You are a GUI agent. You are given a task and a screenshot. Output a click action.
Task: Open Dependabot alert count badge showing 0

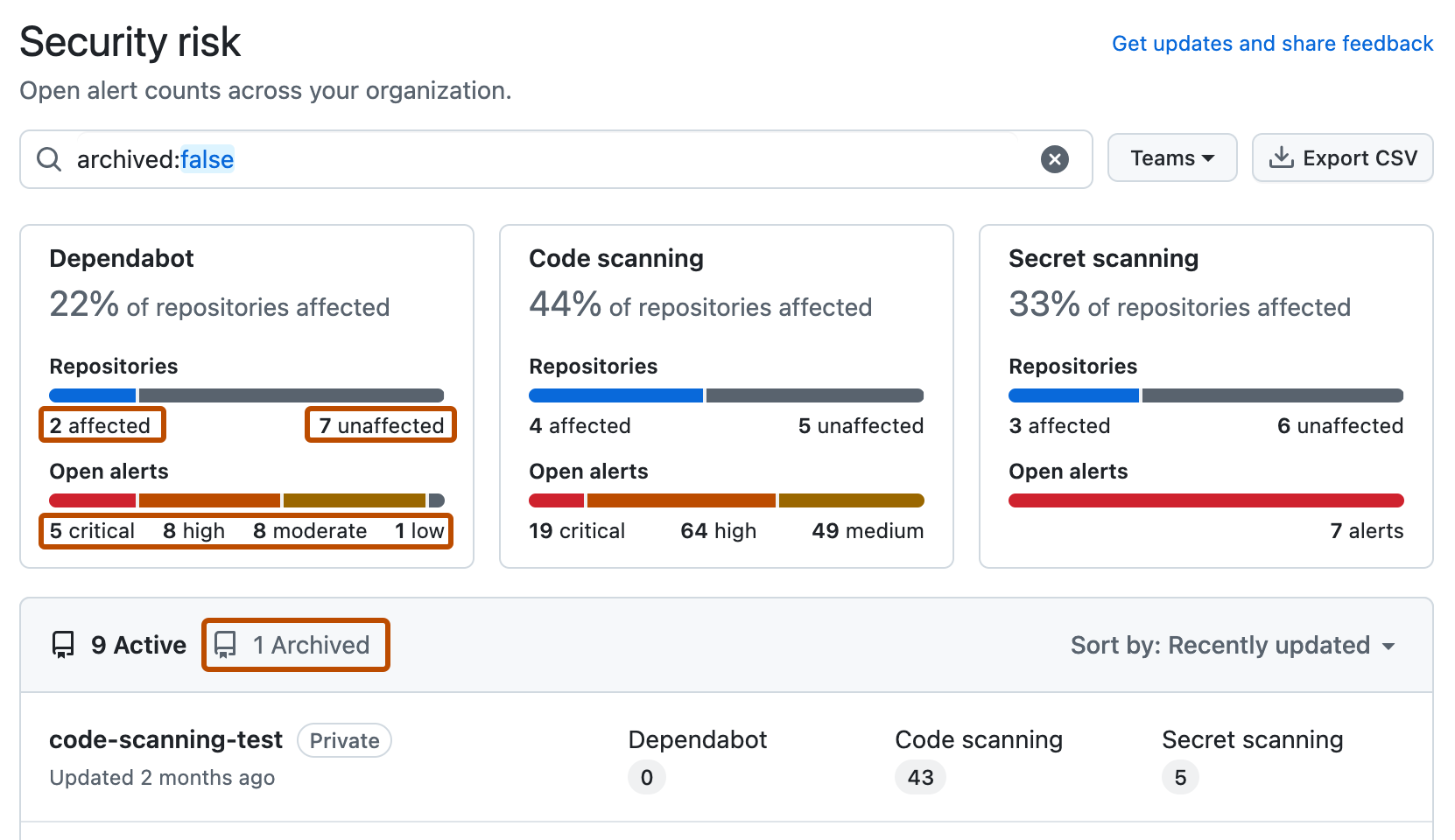tap(646, 777)
